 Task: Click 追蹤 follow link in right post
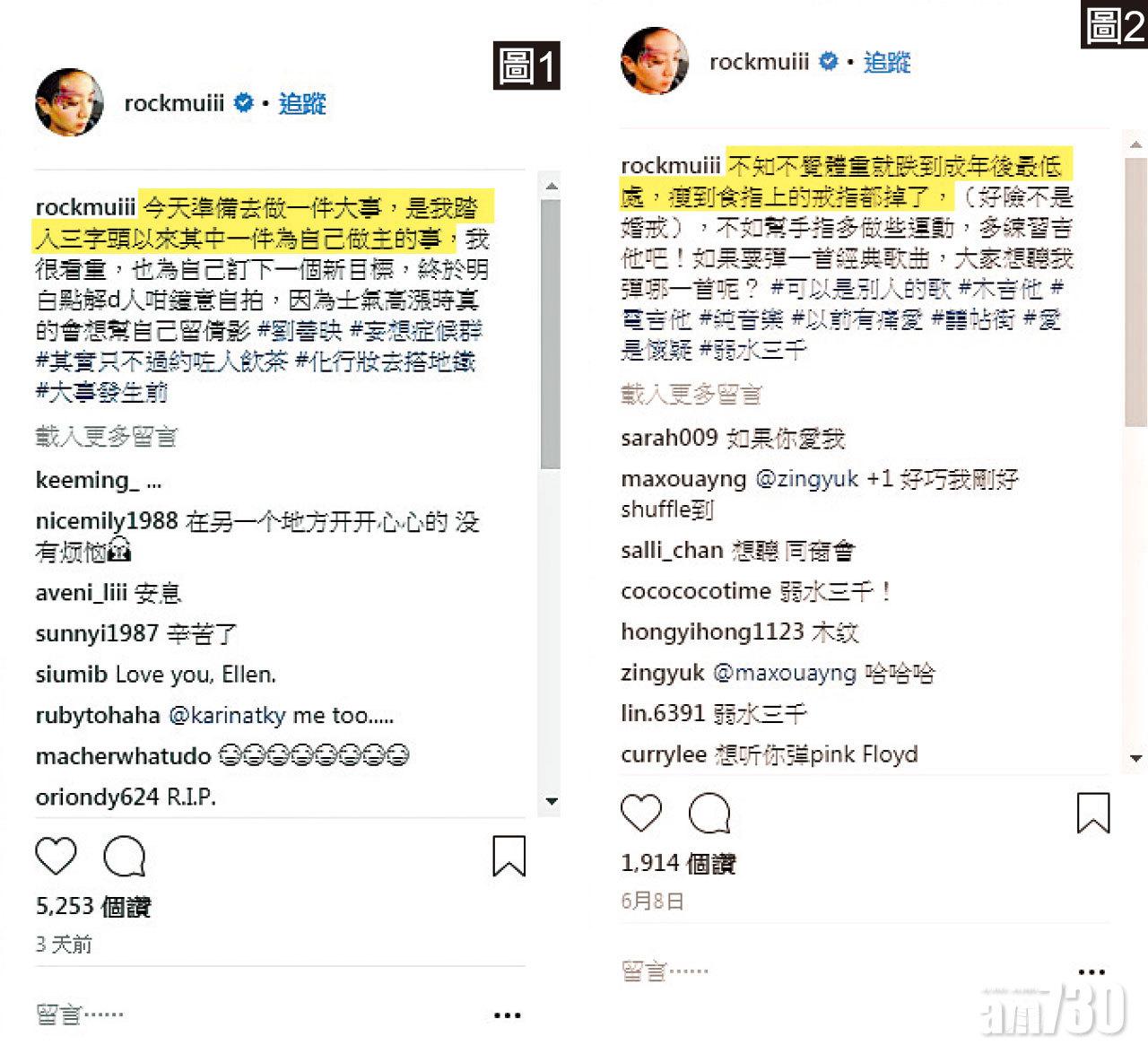(887, 62)
